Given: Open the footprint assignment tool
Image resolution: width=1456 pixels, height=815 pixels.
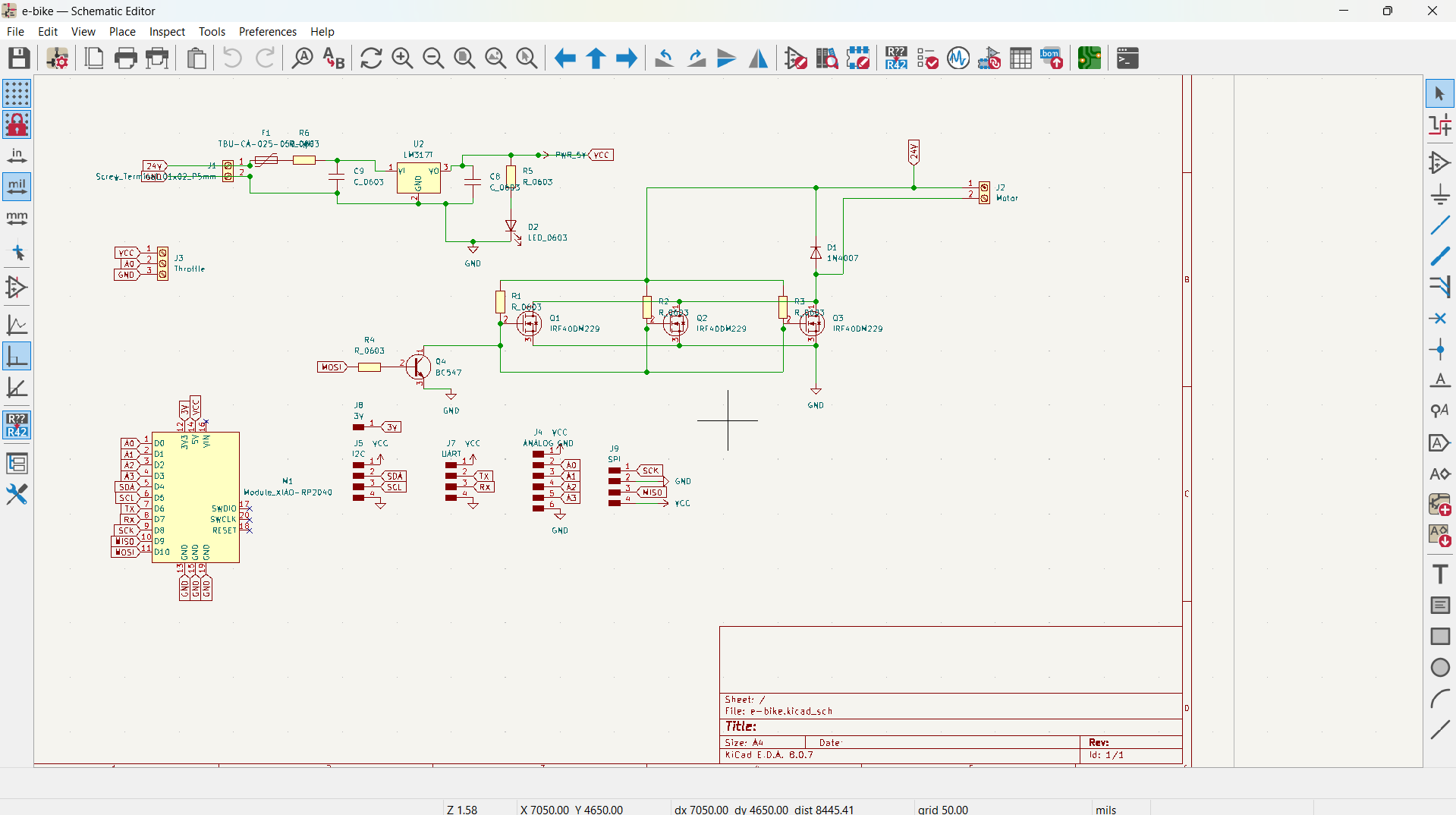Looking at the screenshot, I should tap(989, 58).
